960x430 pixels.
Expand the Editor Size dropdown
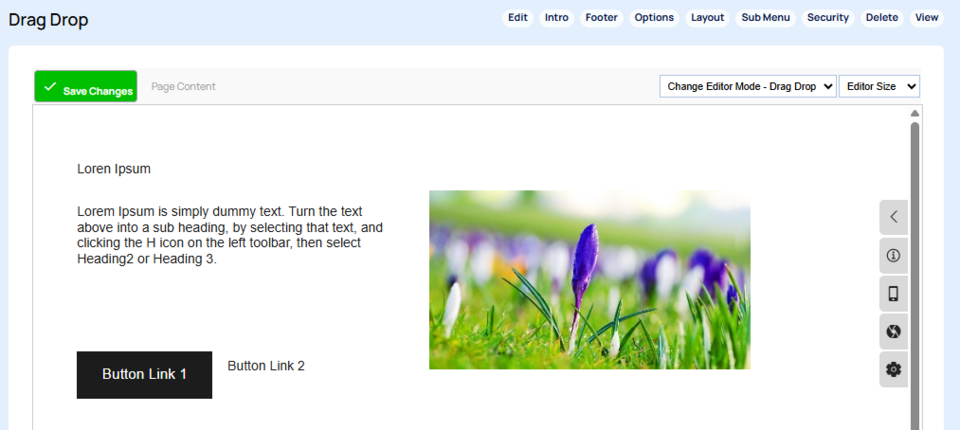879,87
